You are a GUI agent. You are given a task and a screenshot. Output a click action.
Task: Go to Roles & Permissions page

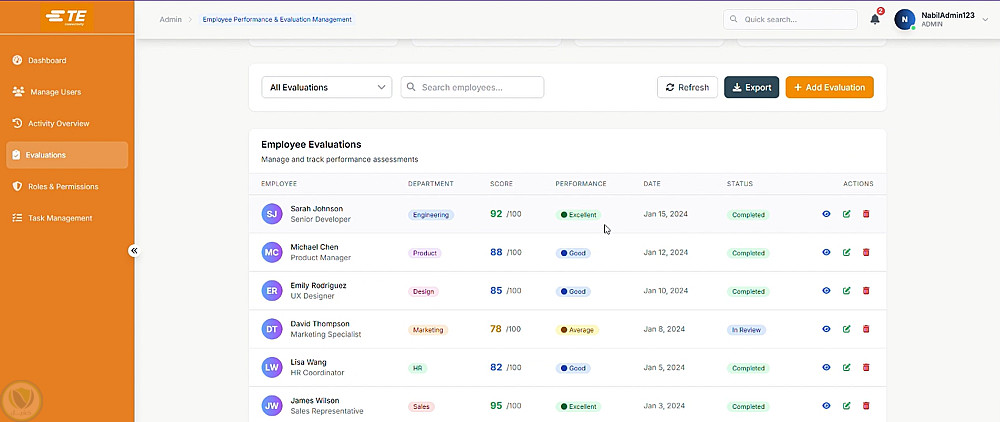click(63, 187)
